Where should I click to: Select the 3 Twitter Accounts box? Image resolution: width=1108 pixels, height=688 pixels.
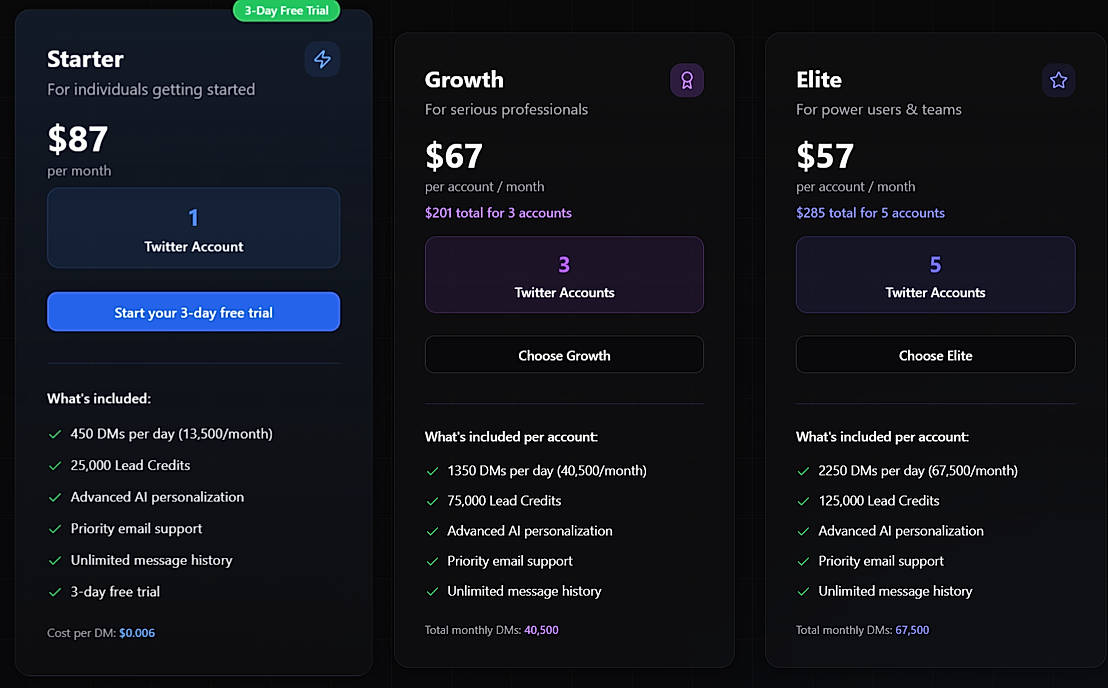tap(564, 274)
